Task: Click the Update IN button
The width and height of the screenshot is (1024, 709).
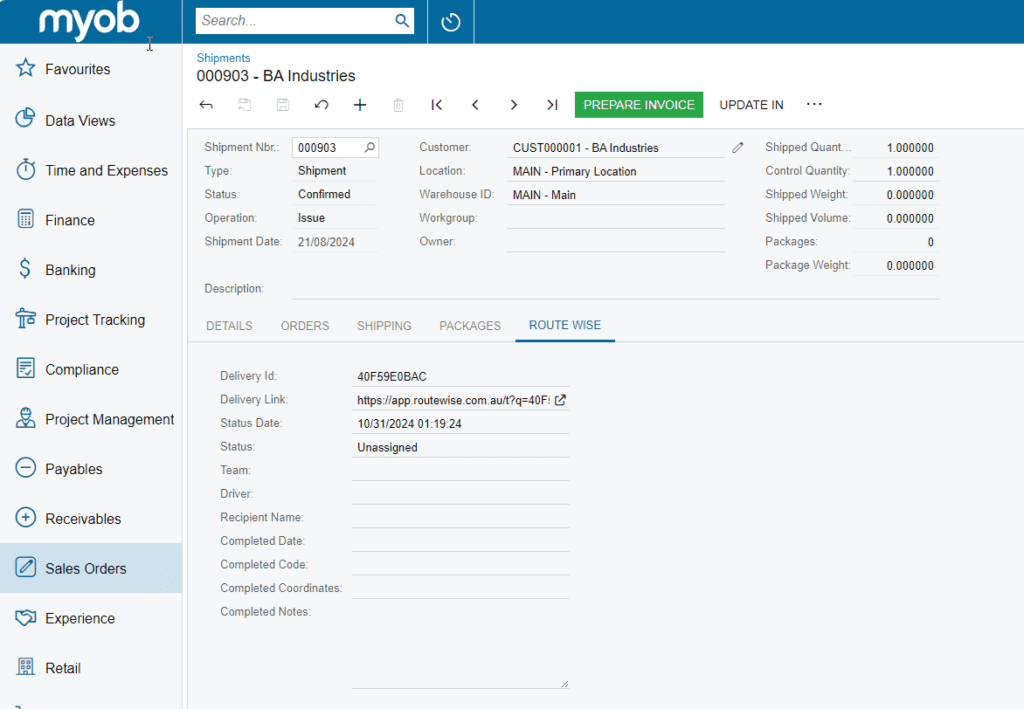Action: pyautogui.click(x=751, y=105)
